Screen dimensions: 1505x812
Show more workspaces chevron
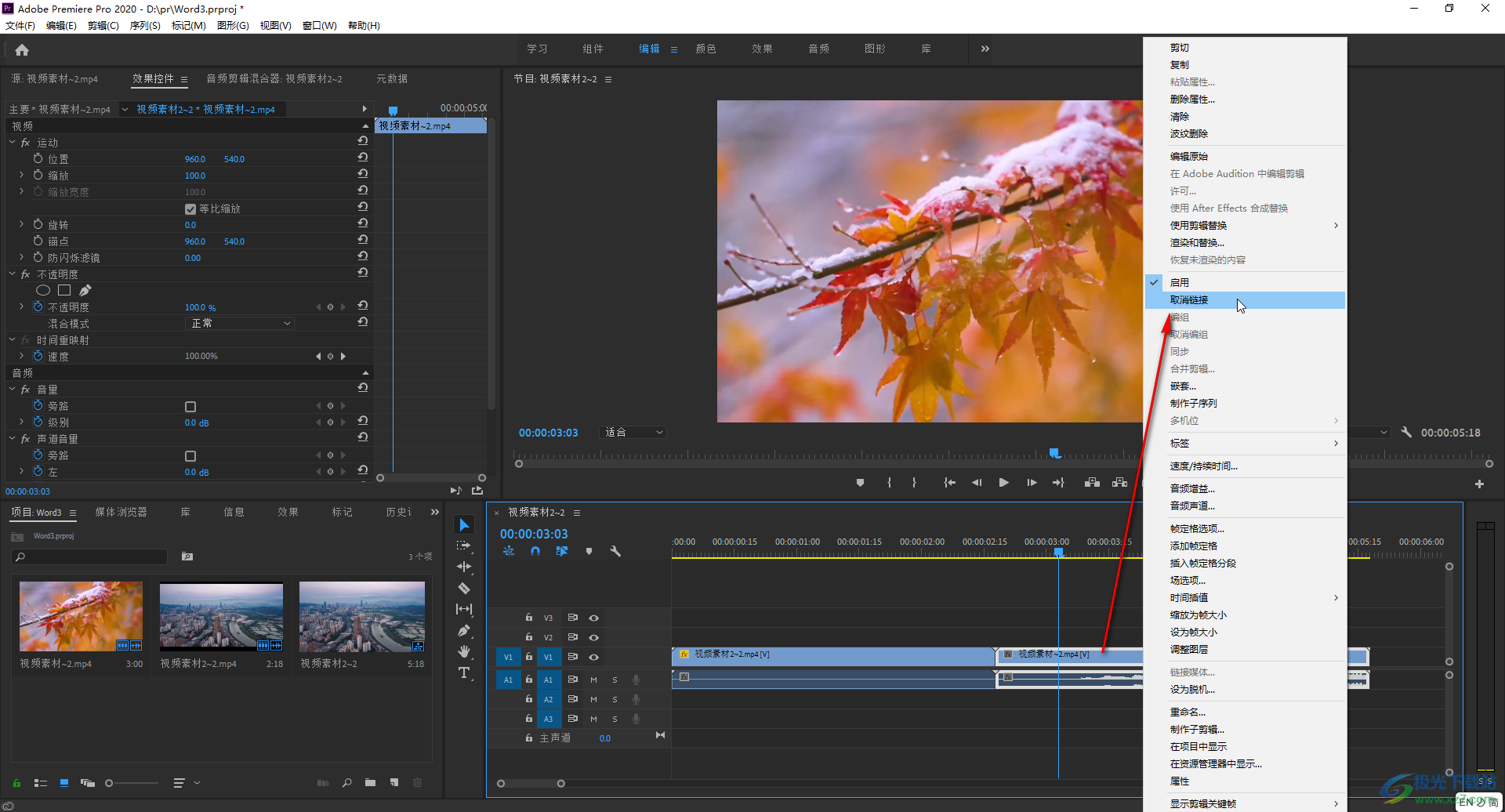985,49
